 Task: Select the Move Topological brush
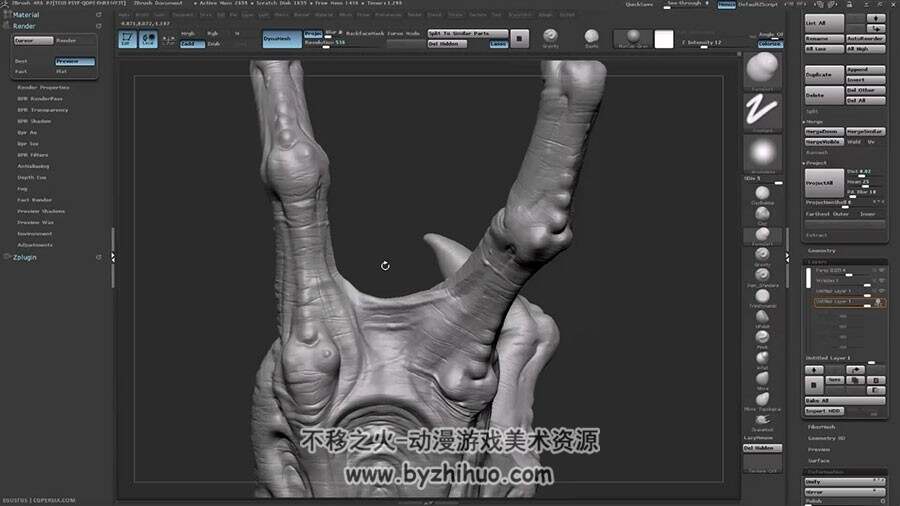762,400
